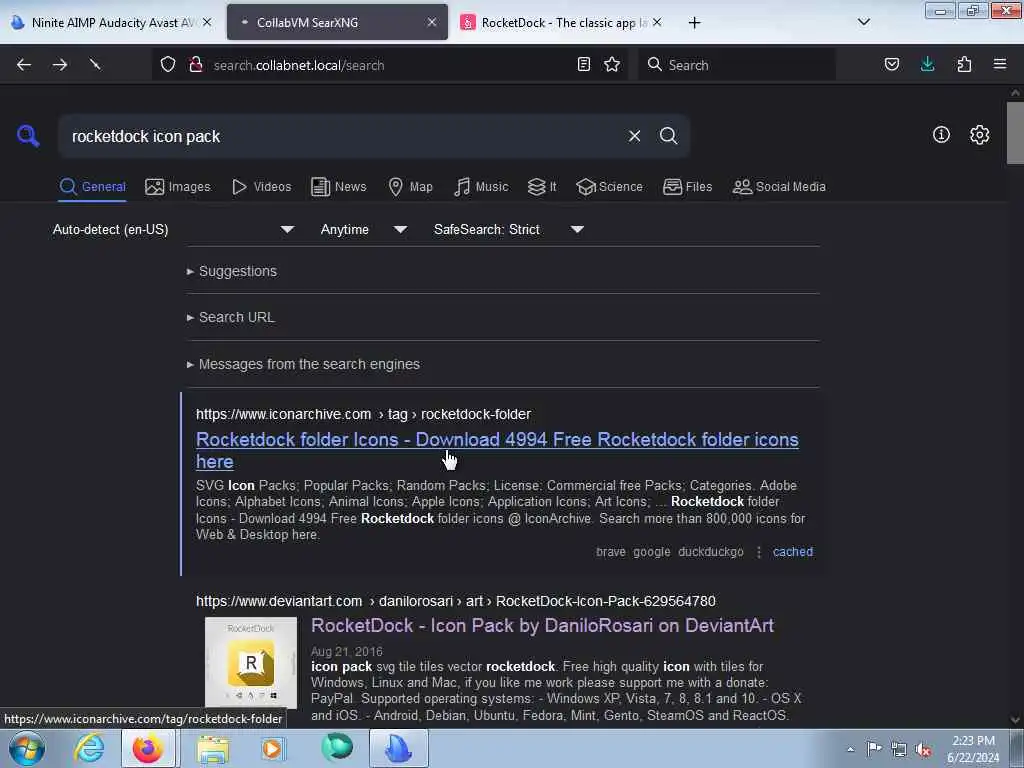Image resolution: width=1024 pixels, height=768 pixels.
Task: Open a new browser tab
Action: click(x=694, y=23)
